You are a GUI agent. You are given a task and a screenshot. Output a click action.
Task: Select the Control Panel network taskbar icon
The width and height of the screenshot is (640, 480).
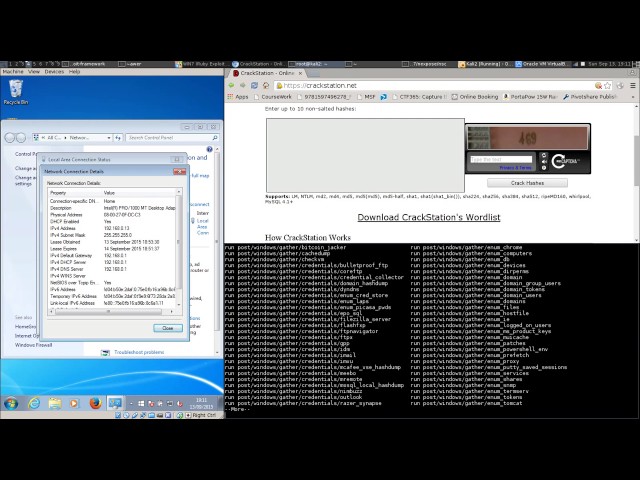[115, 403]
